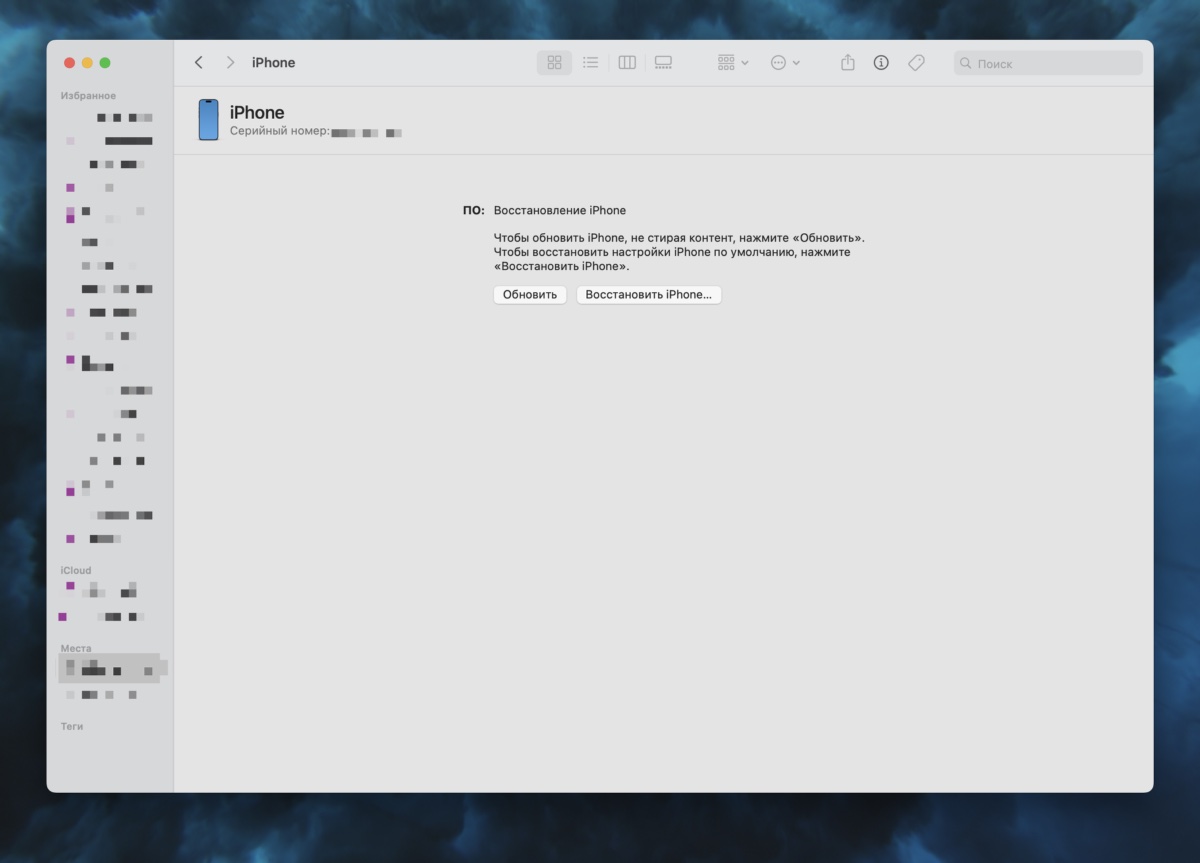Focus the Поиск search field

[x=1048, y=63]
